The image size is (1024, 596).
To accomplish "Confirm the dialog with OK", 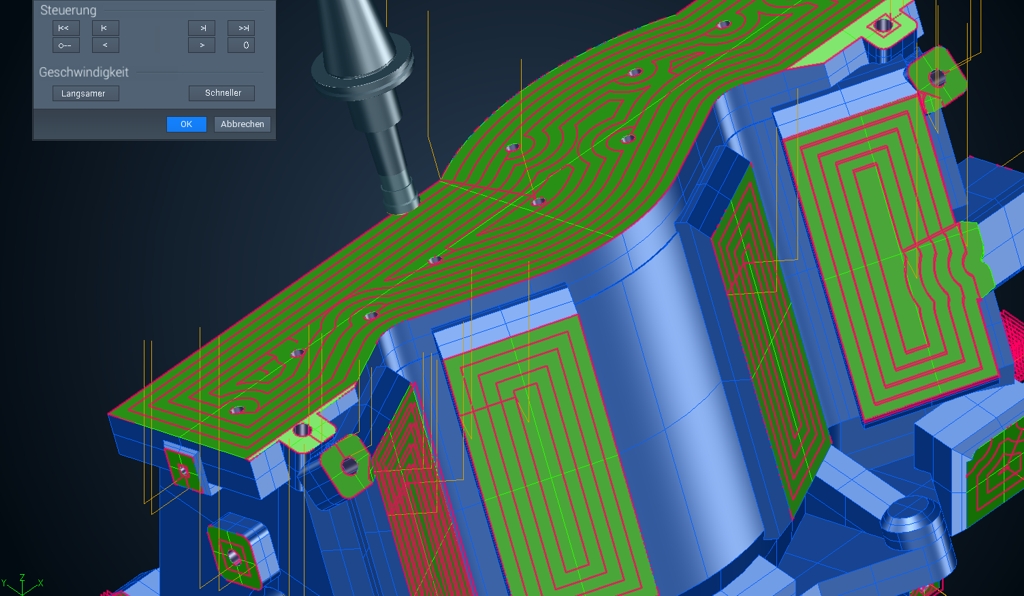I will [186, 124].
